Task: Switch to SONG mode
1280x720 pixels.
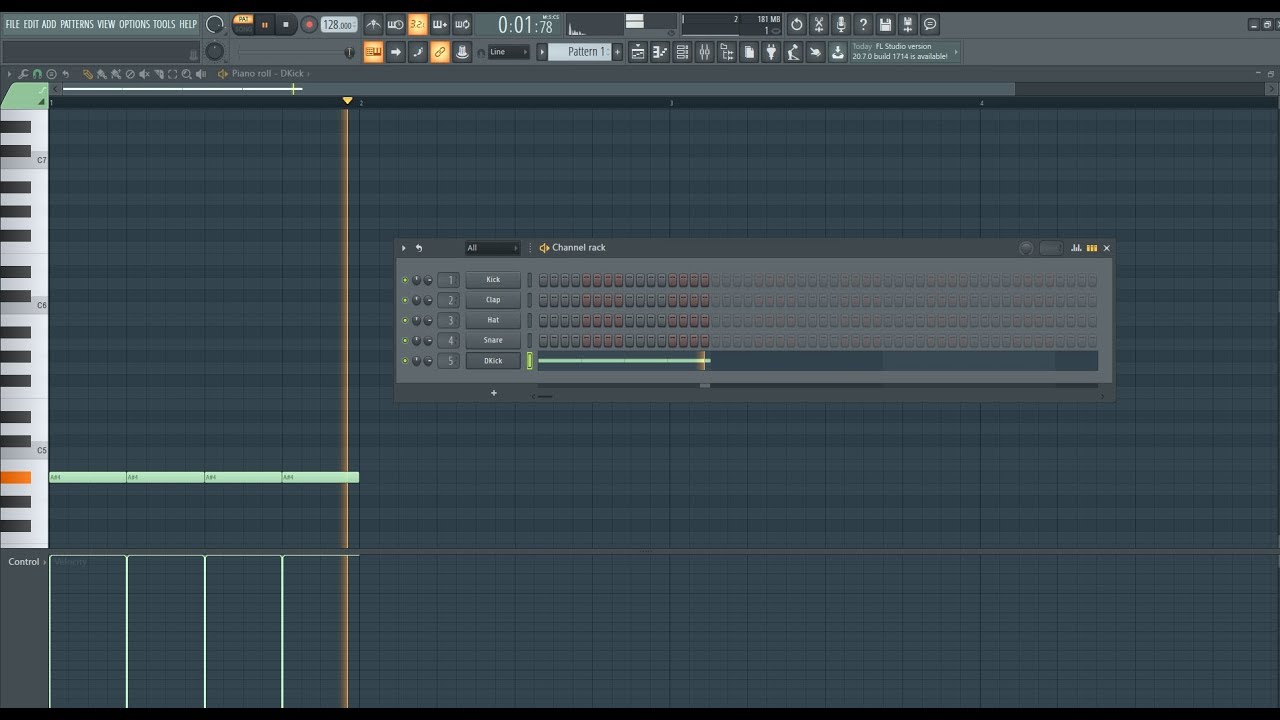Action: coord(243,29)
